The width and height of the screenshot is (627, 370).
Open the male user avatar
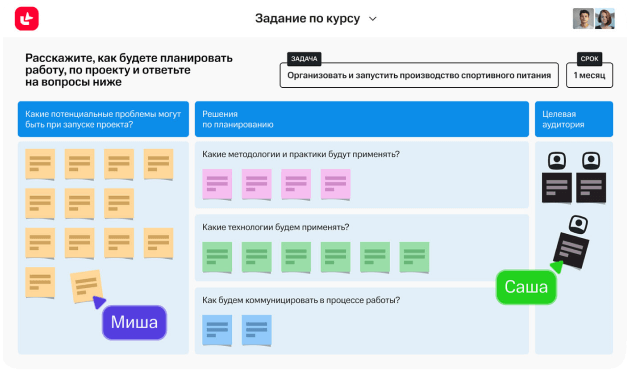(583, 18)
